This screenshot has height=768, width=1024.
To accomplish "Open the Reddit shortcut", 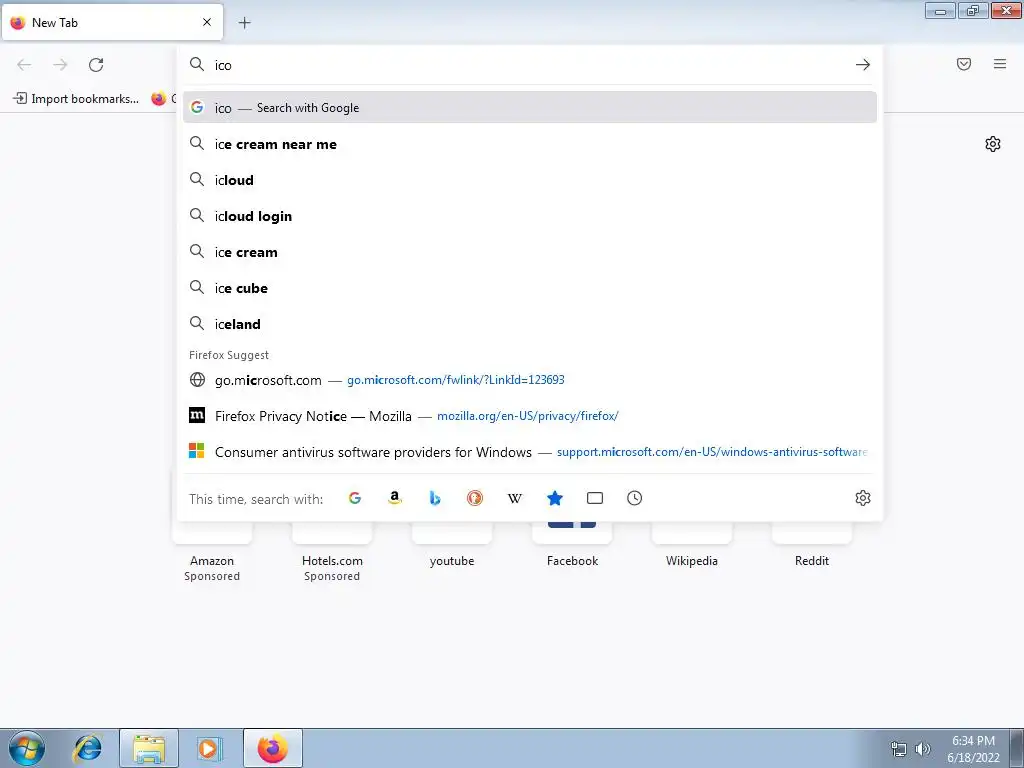I will pyautogui.click(x=812, y=545).
